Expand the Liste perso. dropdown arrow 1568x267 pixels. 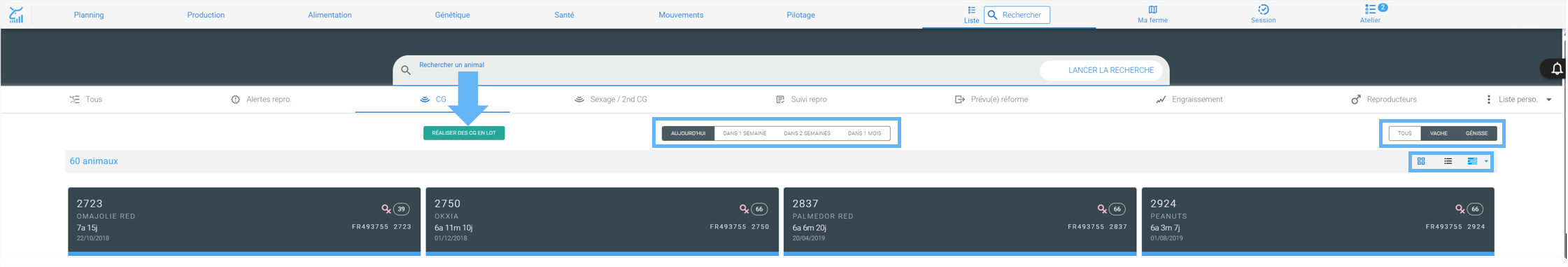point(1548,100)
